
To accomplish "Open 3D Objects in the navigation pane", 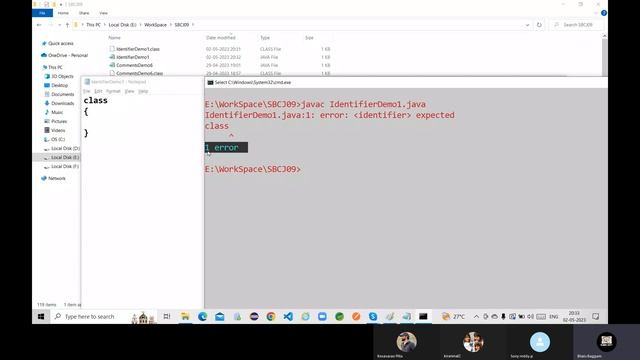I will [62, 76].
